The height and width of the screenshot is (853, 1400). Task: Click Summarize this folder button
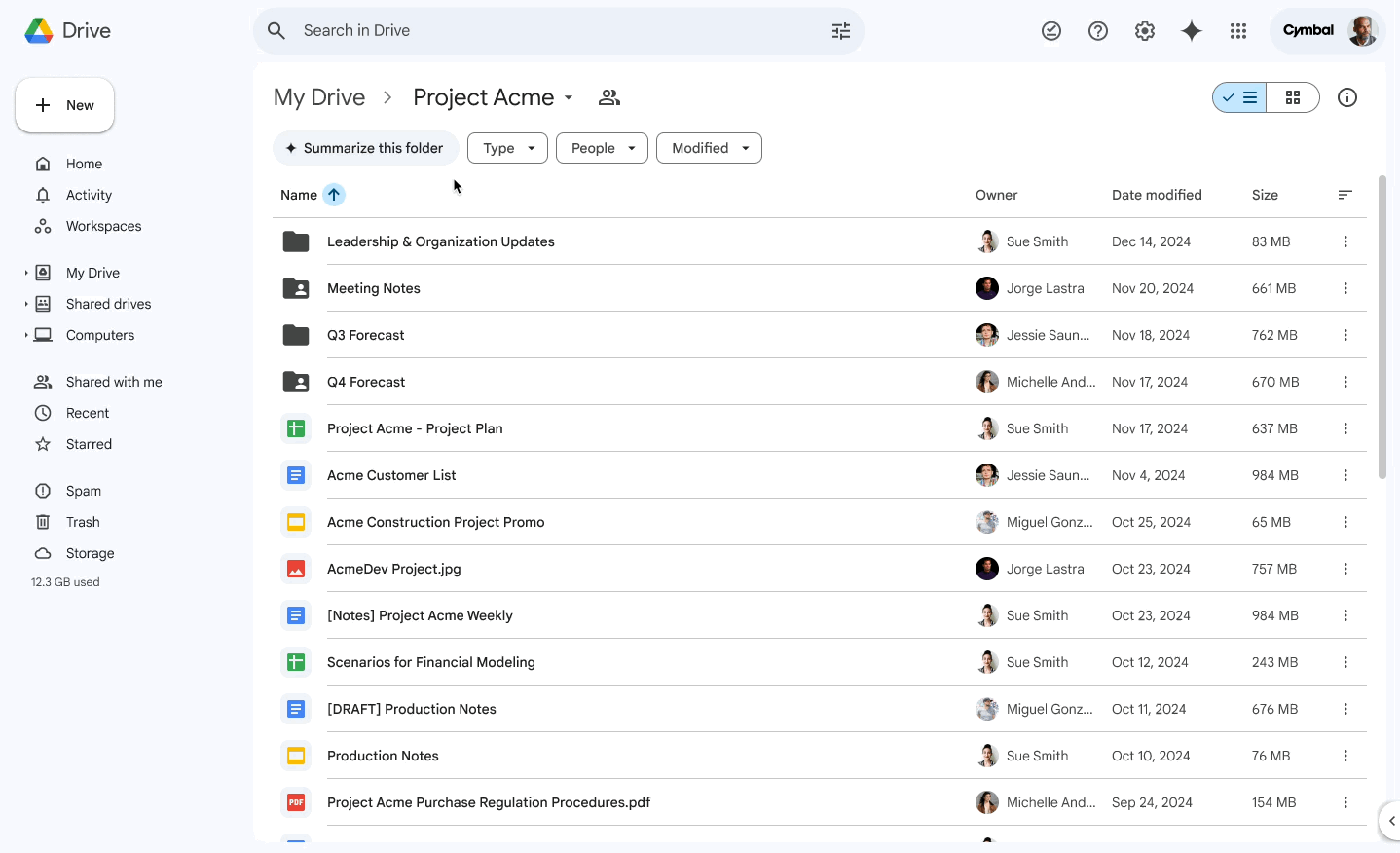tap(365, 148)
